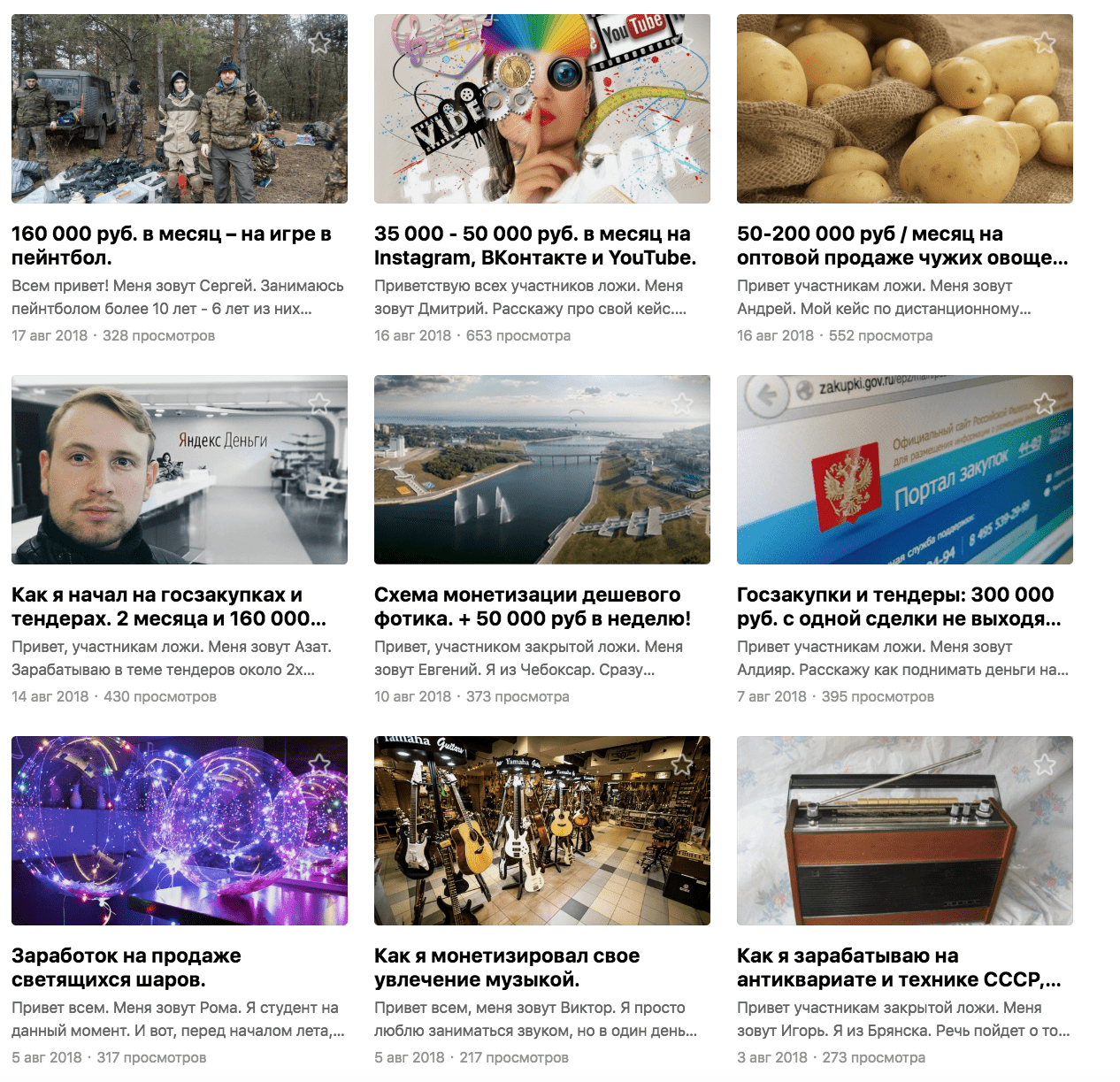Image resolution: width=1120 pixels, height=1082 pixels.
Task: Star the USSR radio antique article
Action: point(1045,764)
